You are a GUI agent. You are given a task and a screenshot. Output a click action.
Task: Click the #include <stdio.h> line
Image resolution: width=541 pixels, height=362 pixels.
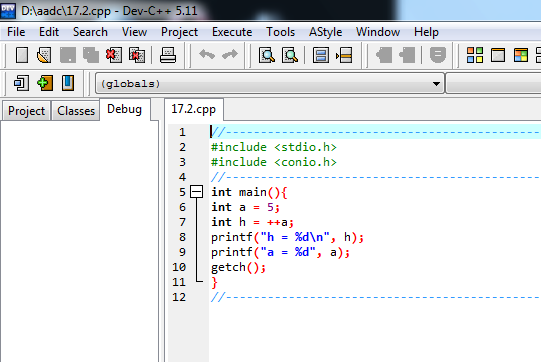[x=274, y=147]
